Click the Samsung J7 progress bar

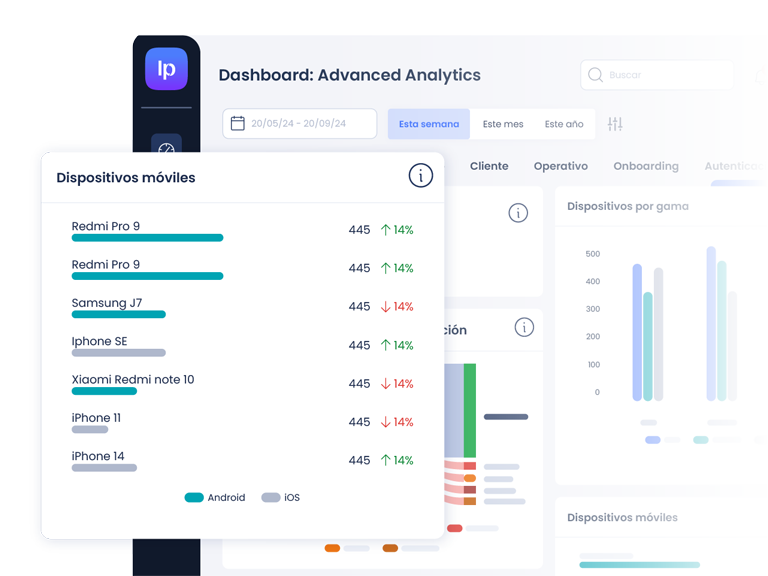[119, 314]
